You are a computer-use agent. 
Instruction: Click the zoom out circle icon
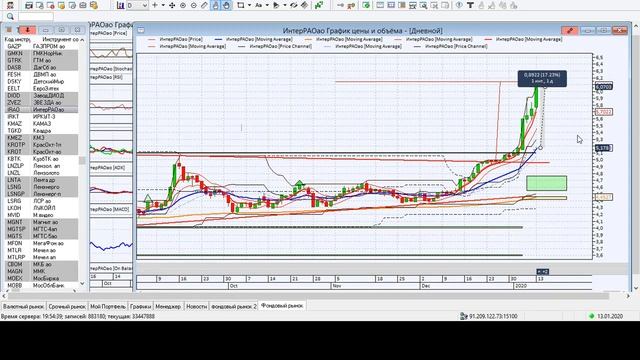(x=193, y=5)
